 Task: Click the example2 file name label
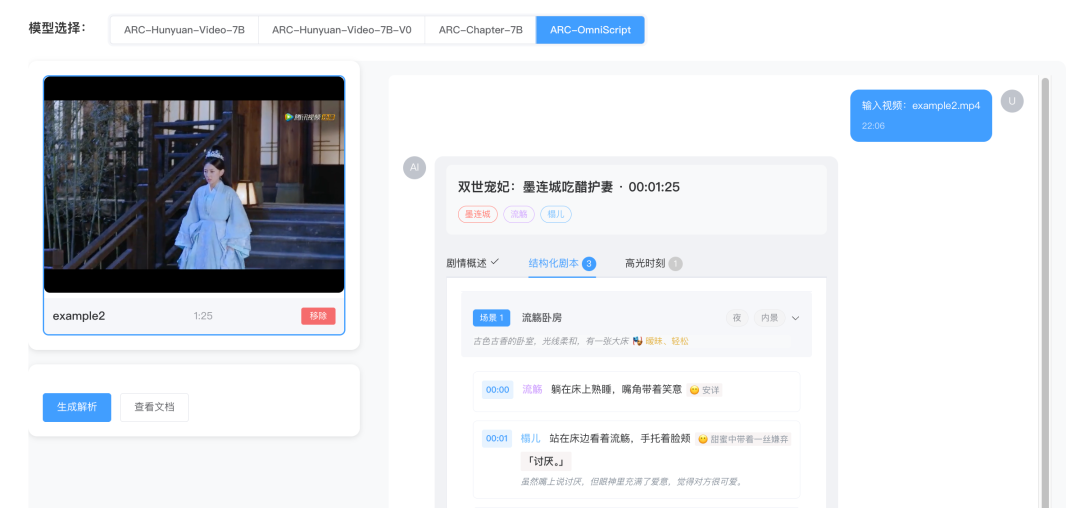pyautogui.click(x=79, y=316)
